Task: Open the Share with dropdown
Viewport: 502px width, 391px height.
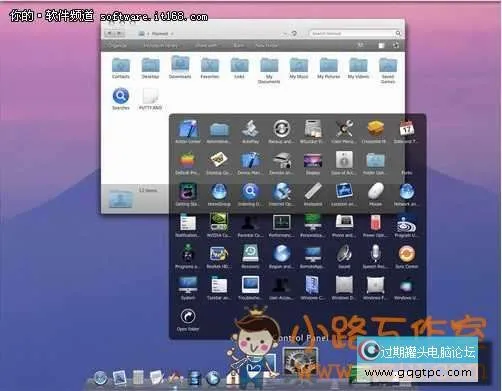Action: (206, 45)
